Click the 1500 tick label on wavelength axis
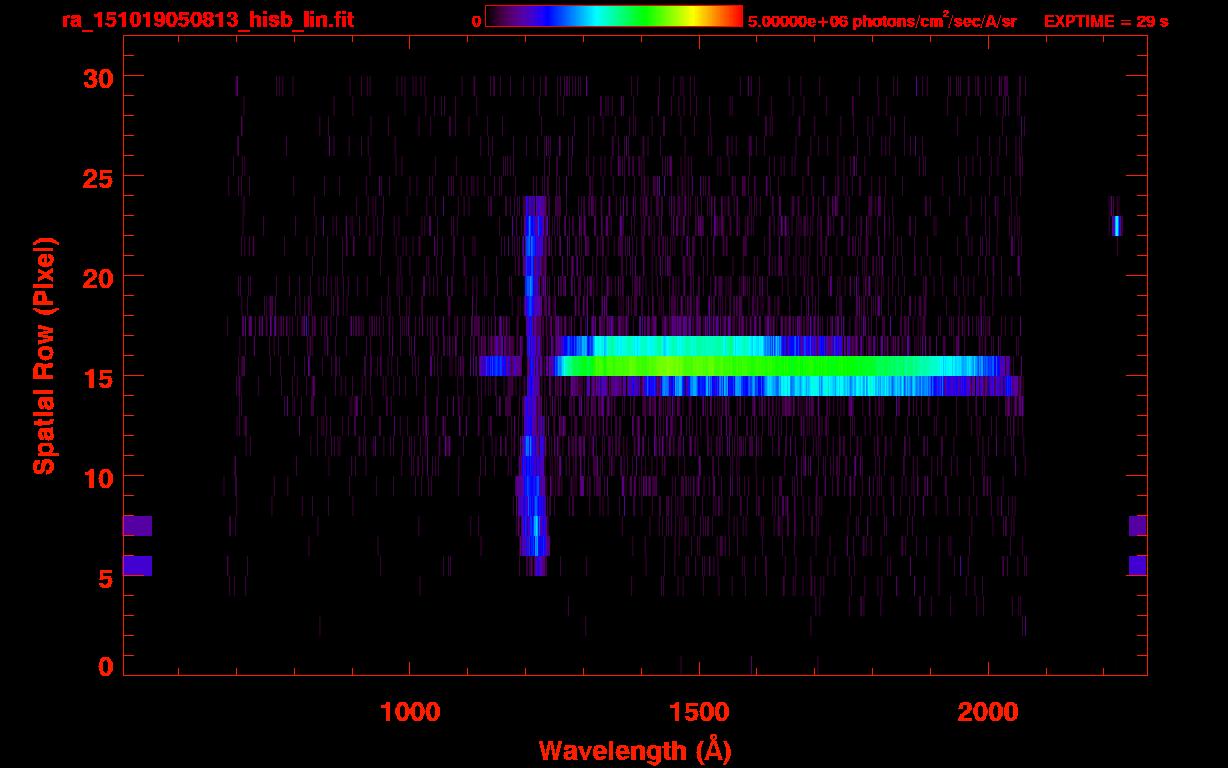This screenshot has height=768, width=1228. pyautogui.click(x=699, y=712)
